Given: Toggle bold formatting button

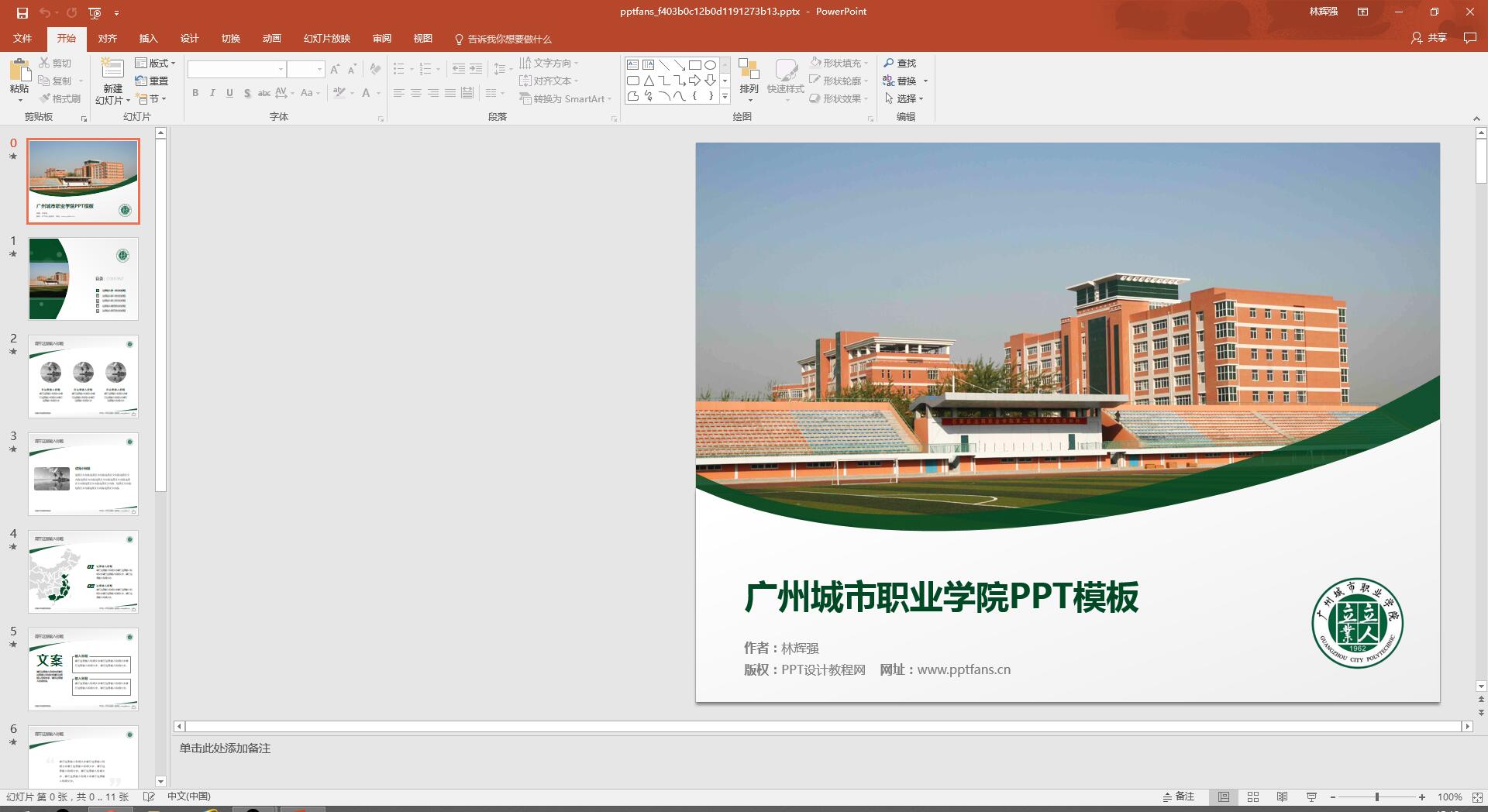Looking at the screenshot, I should pos(195,93).
